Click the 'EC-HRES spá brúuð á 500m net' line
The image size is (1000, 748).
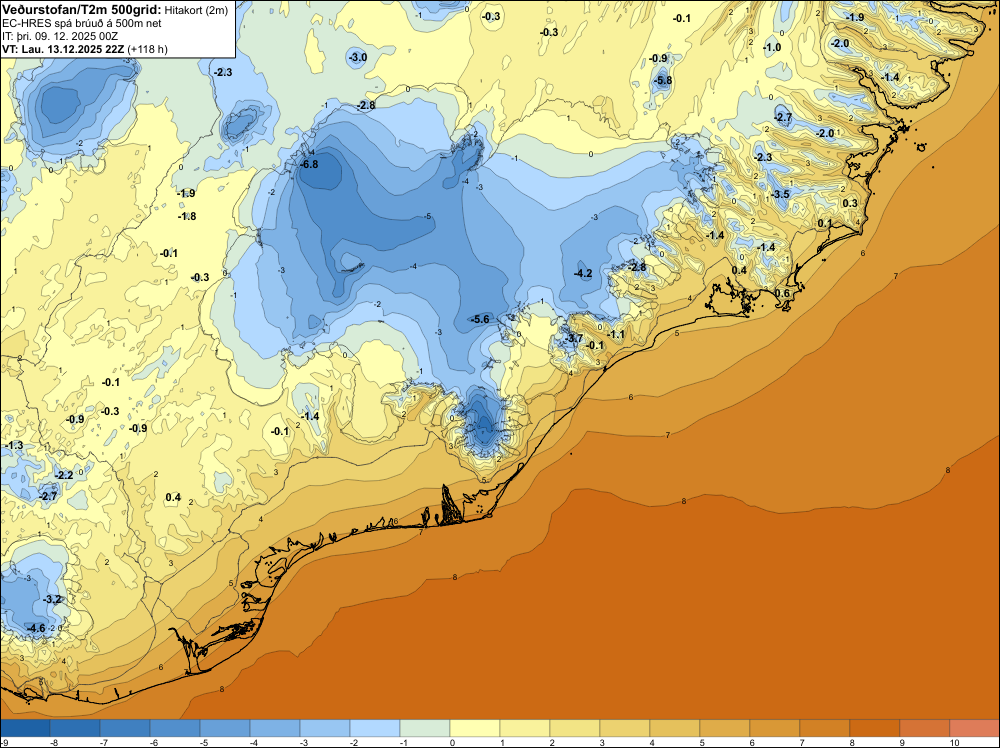pyautogui.click(x=82, y=24)
